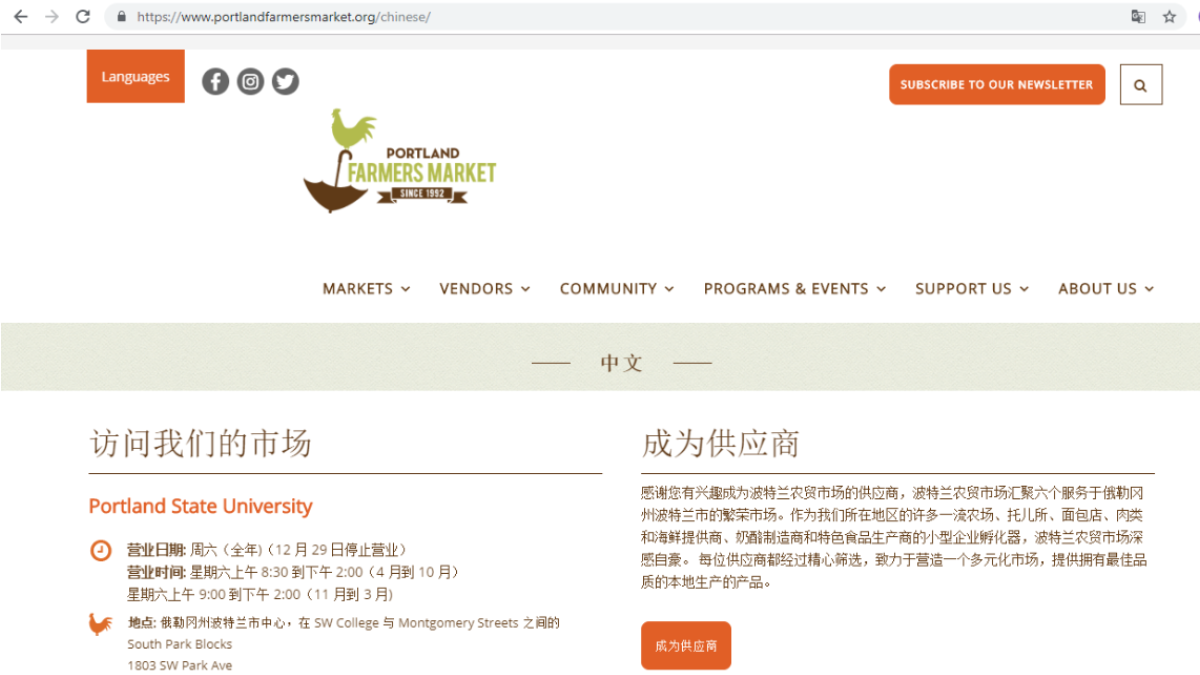Click the 访问我们的市场 heading
This screenshot has height=675, width=1200.
pos(200,443)
